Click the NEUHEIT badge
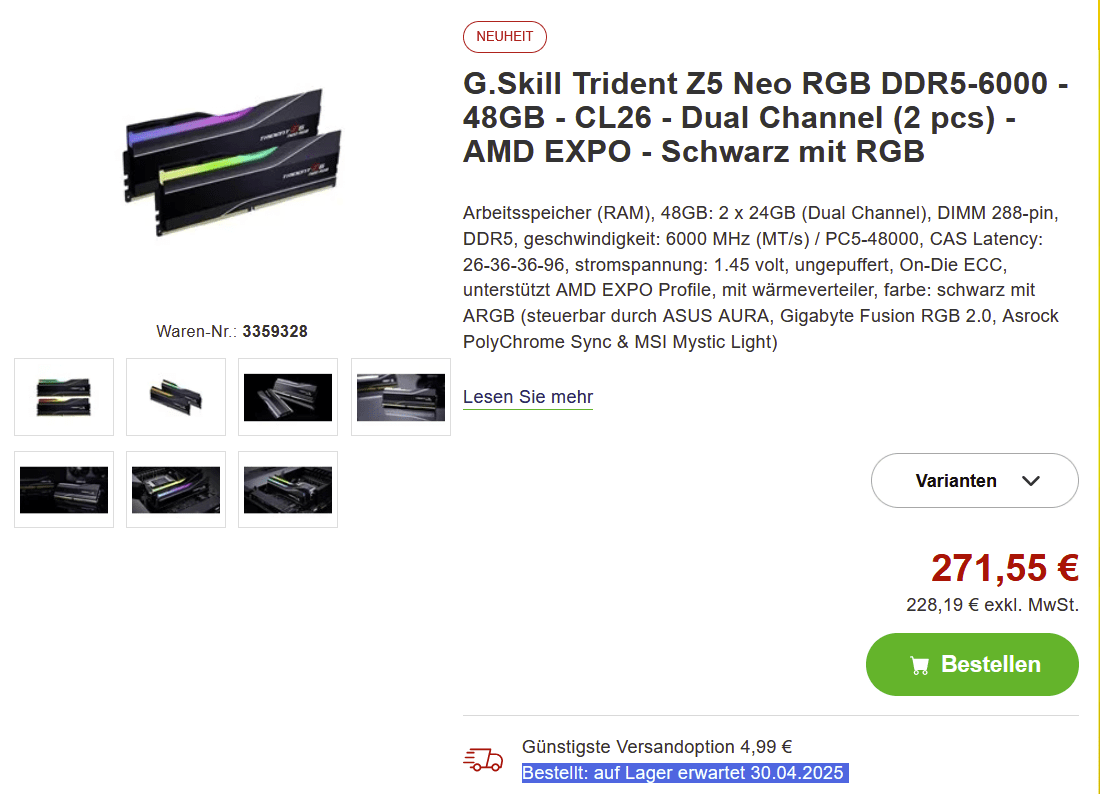Screen dimensions: 1100x794 pos(504,36)
